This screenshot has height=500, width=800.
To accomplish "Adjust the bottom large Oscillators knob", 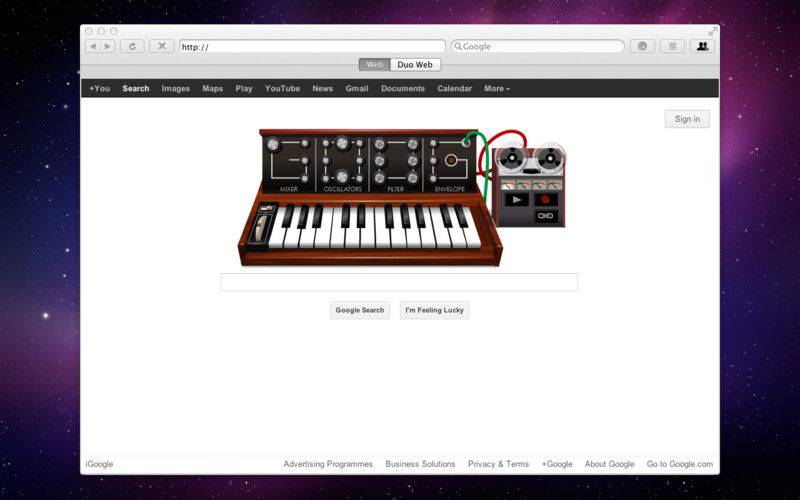I will [342, 177].
